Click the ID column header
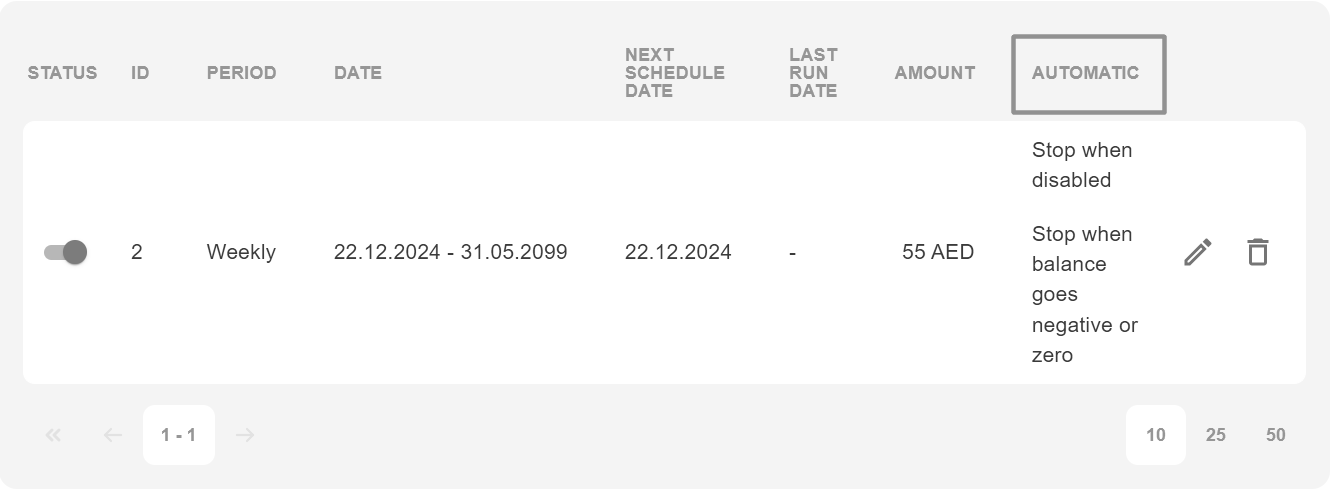This screenshot has width=1330, height=490. 140,73
